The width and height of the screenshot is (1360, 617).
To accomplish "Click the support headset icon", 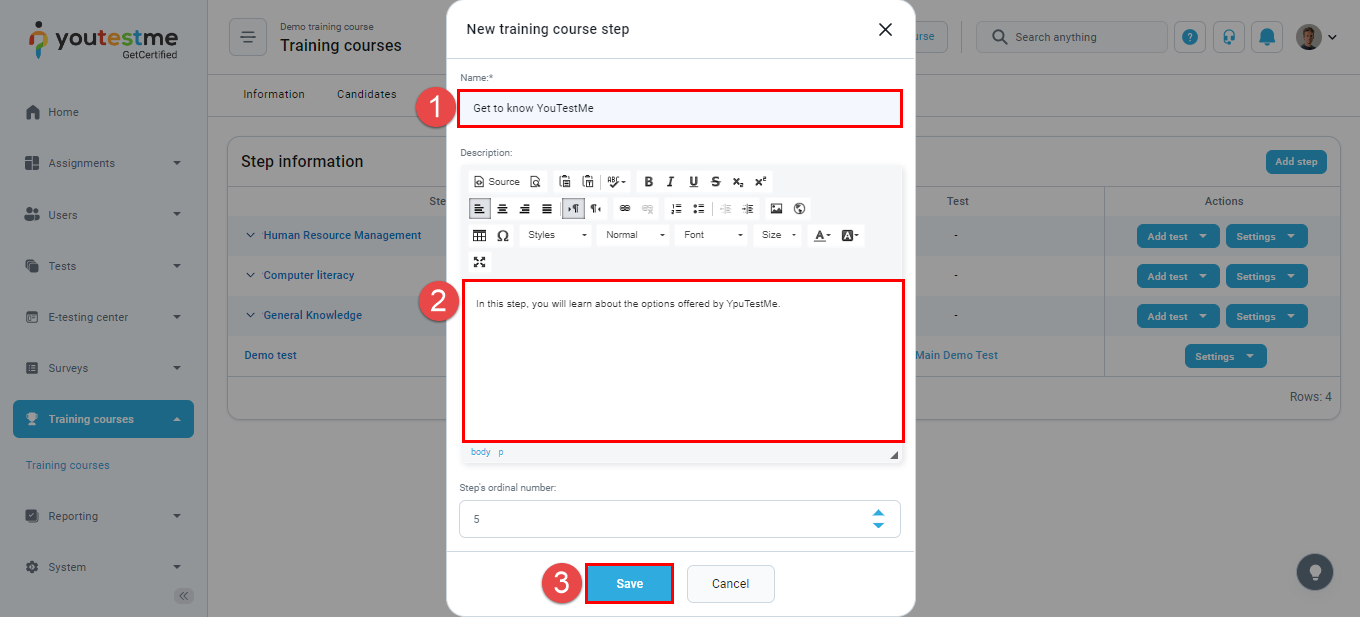I will 1229,37.
